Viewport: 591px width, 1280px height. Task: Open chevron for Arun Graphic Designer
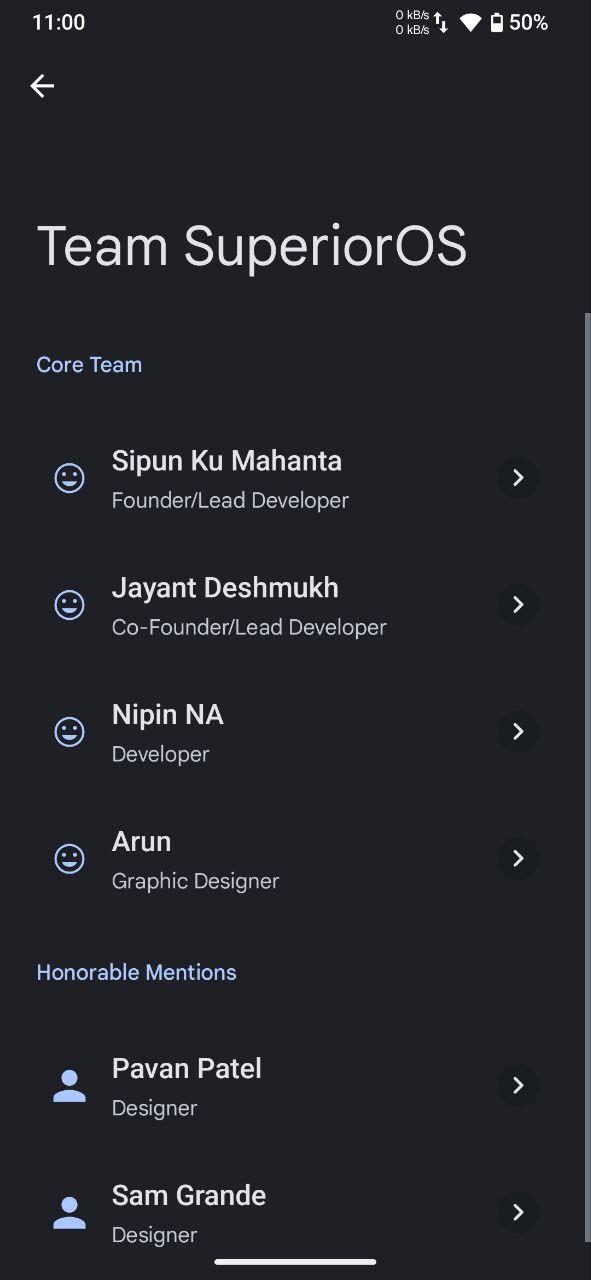point(518,859)
